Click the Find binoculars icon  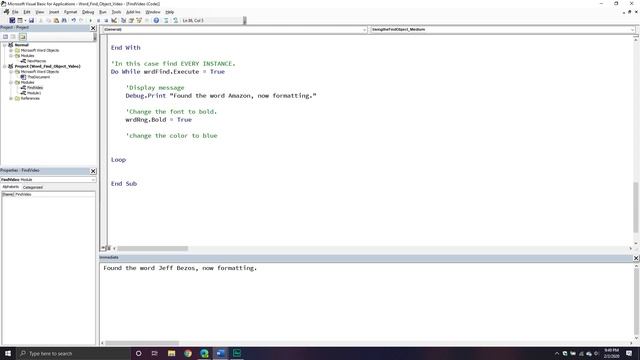click(64, 20)
